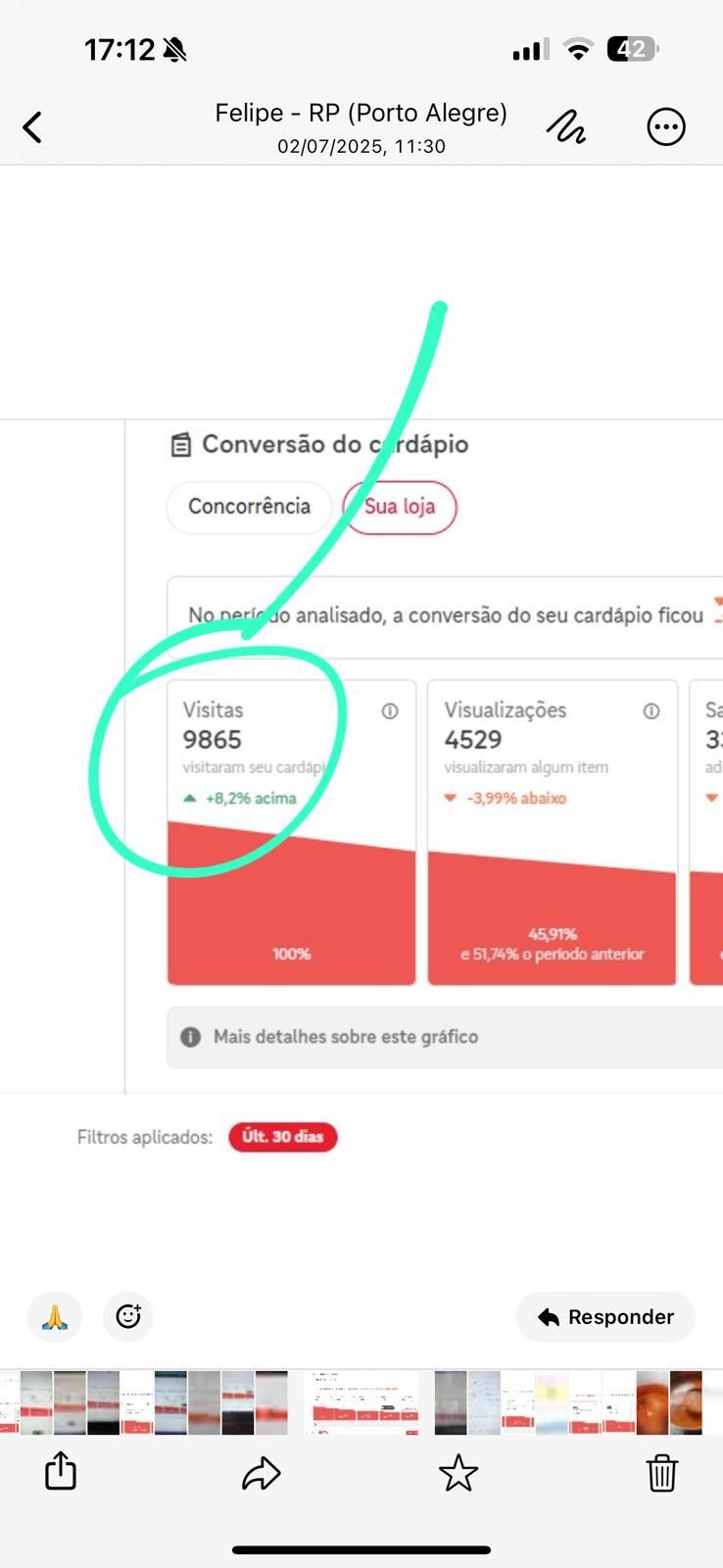Click the Últ. 30 dias filter chip

[283, 1137]
